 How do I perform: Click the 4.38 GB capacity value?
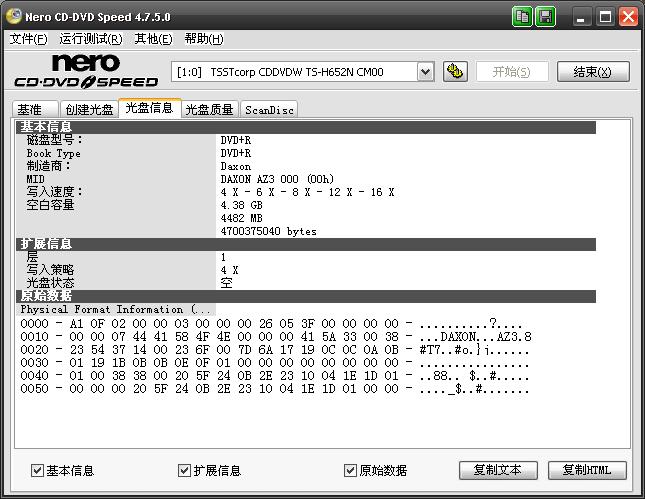tap(241, 205)
